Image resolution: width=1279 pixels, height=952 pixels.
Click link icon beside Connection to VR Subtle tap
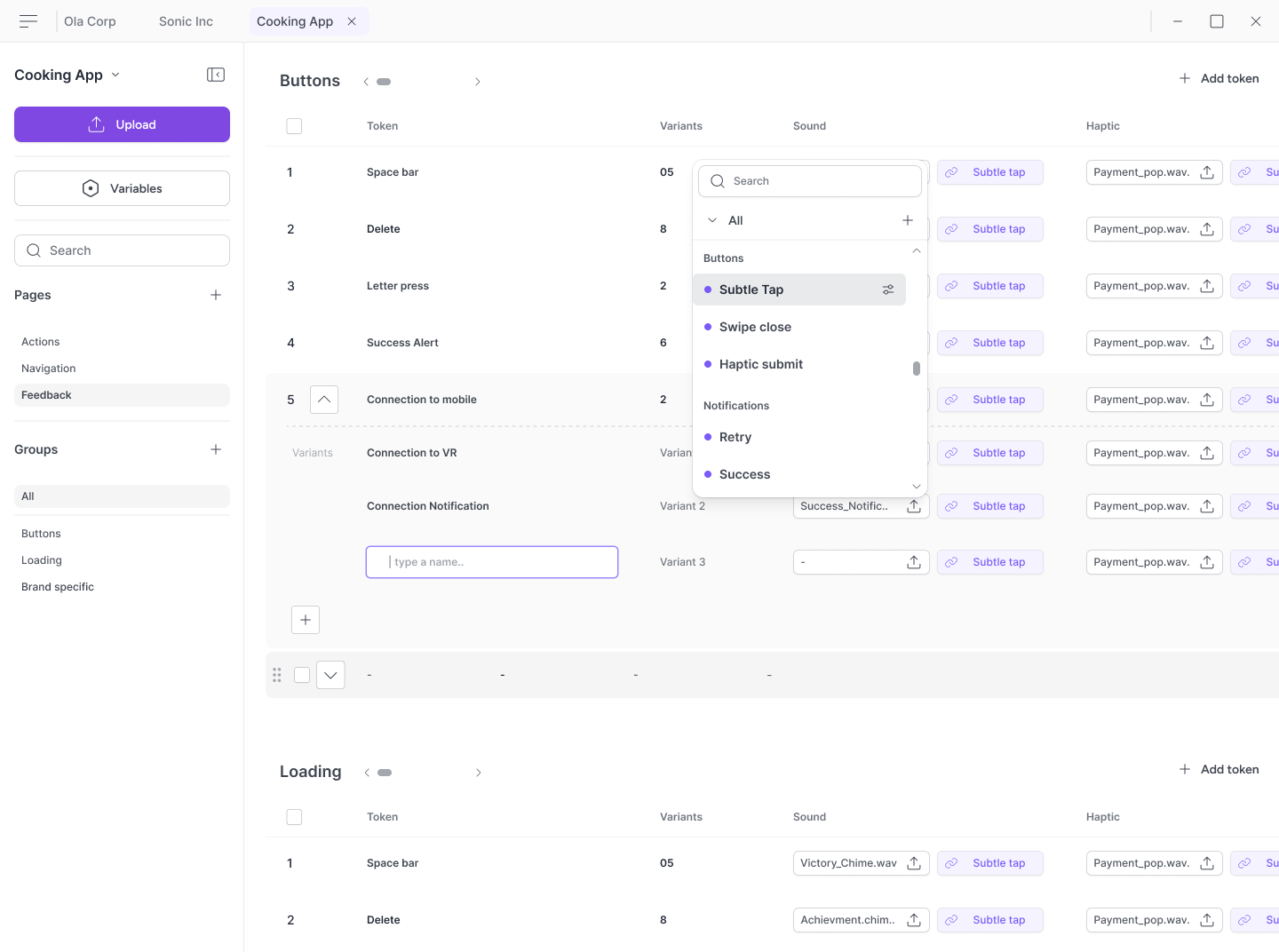pyautogui.click(x=951, y=453)
